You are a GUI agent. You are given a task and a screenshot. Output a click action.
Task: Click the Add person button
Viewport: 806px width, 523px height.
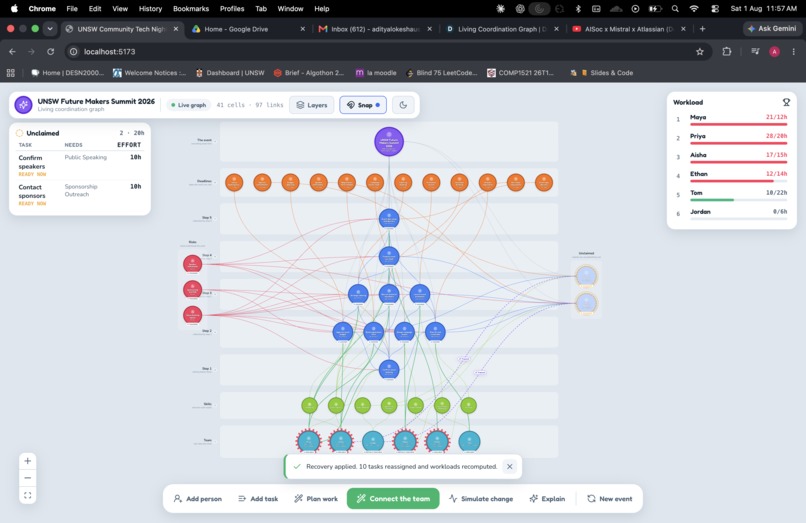point(197,498)
